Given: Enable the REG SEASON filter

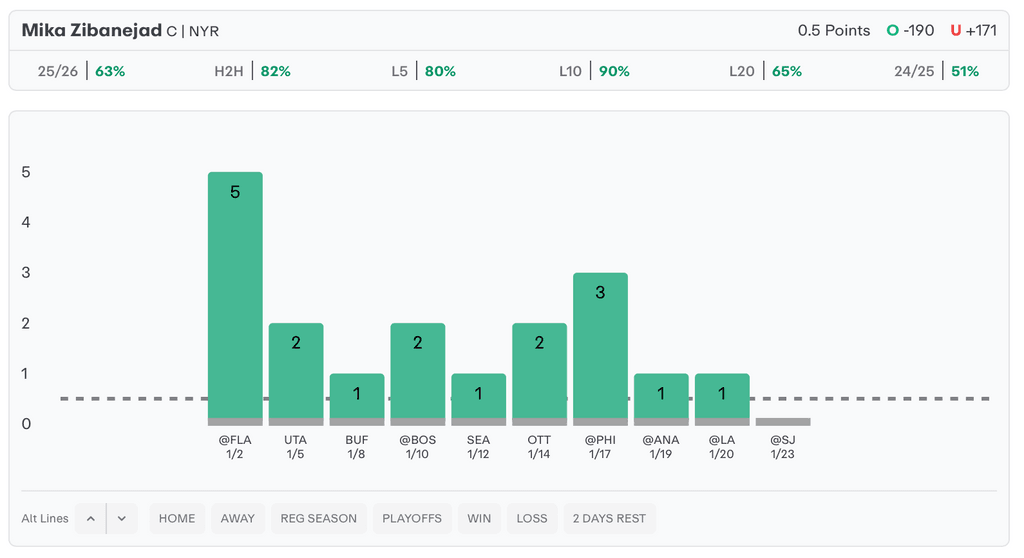Looking at the screenshot, I should [x=318, y=518].
